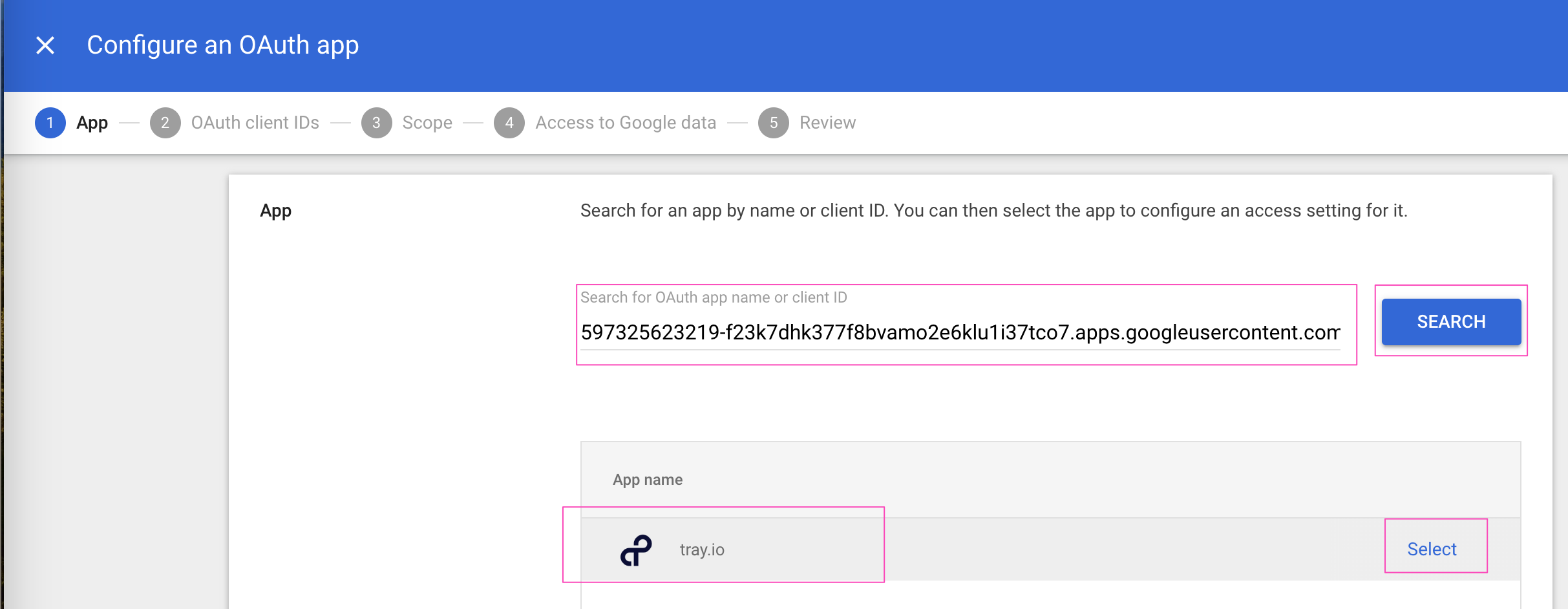Click the step 1 number circle

click(x=50, y=123)
